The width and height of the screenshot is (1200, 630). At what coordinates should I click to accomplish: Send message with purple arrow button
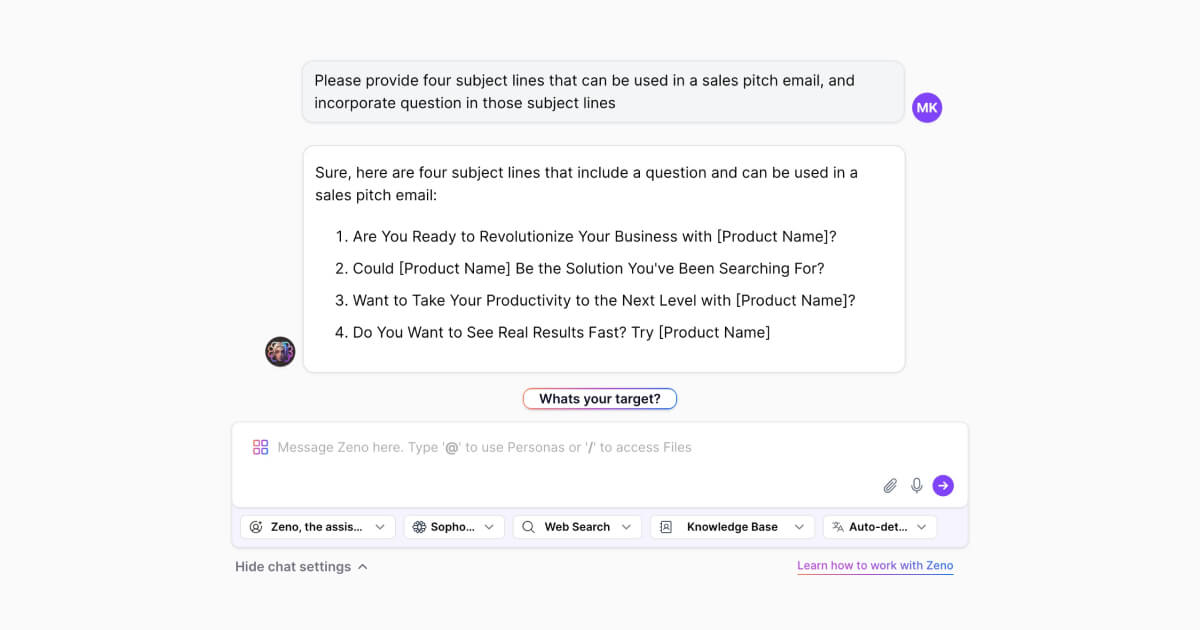click(943, 486)
